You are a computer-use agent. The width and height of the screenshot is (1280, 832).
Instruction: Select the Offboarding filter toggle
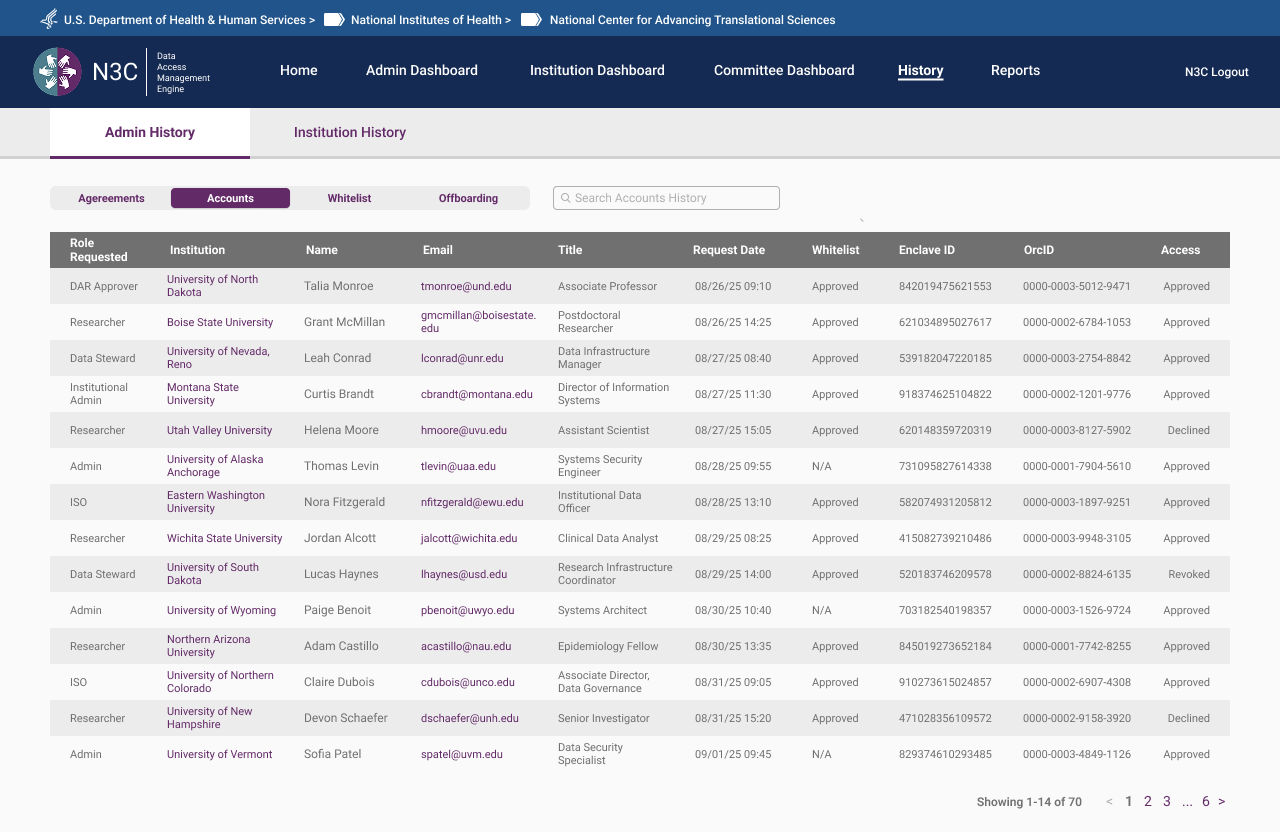(x=468, y=199)
